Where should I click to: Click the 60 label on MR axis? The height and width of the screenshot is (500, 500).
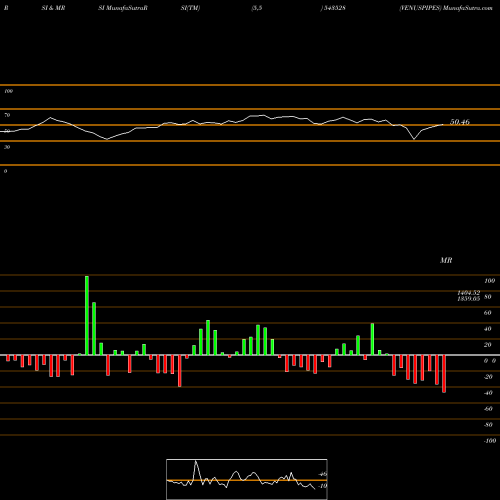coord(487,313)
